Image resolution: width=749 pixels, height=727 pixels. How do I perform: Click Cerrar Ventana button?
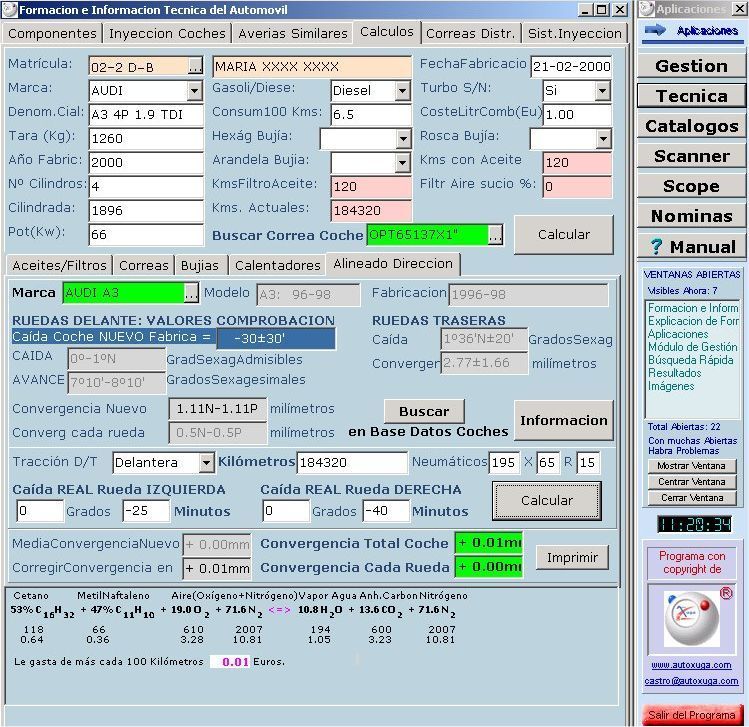[692, 498]
